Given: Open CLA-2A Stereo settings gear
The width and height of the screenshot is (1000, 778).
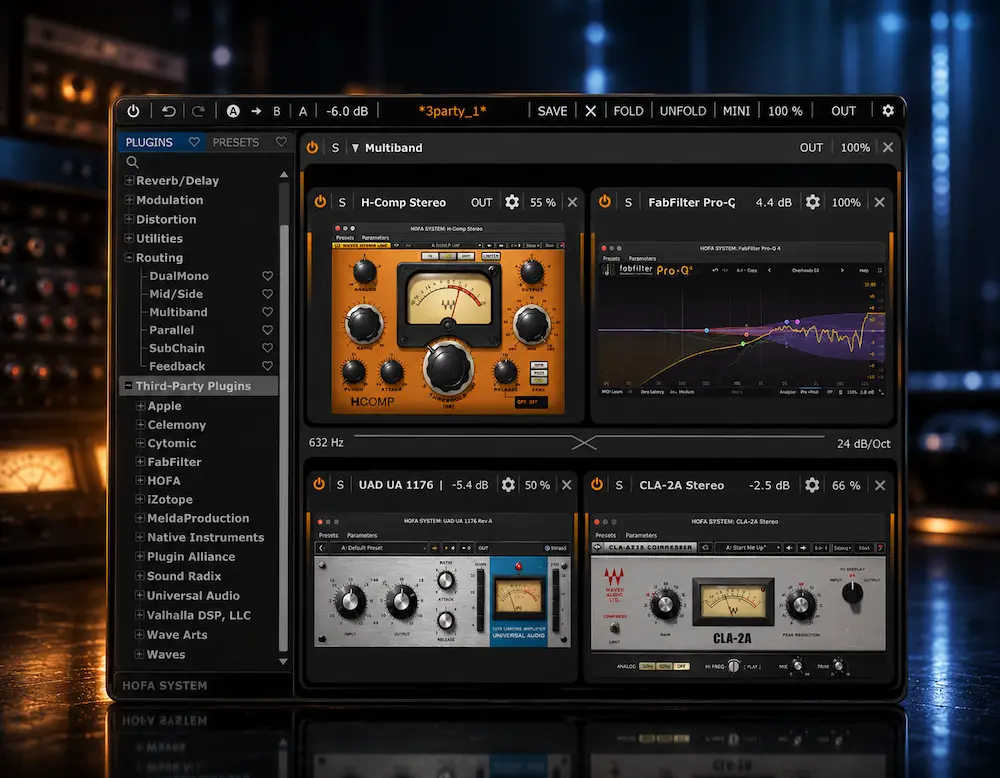Looking at the screenshot, I should (812, 485).
